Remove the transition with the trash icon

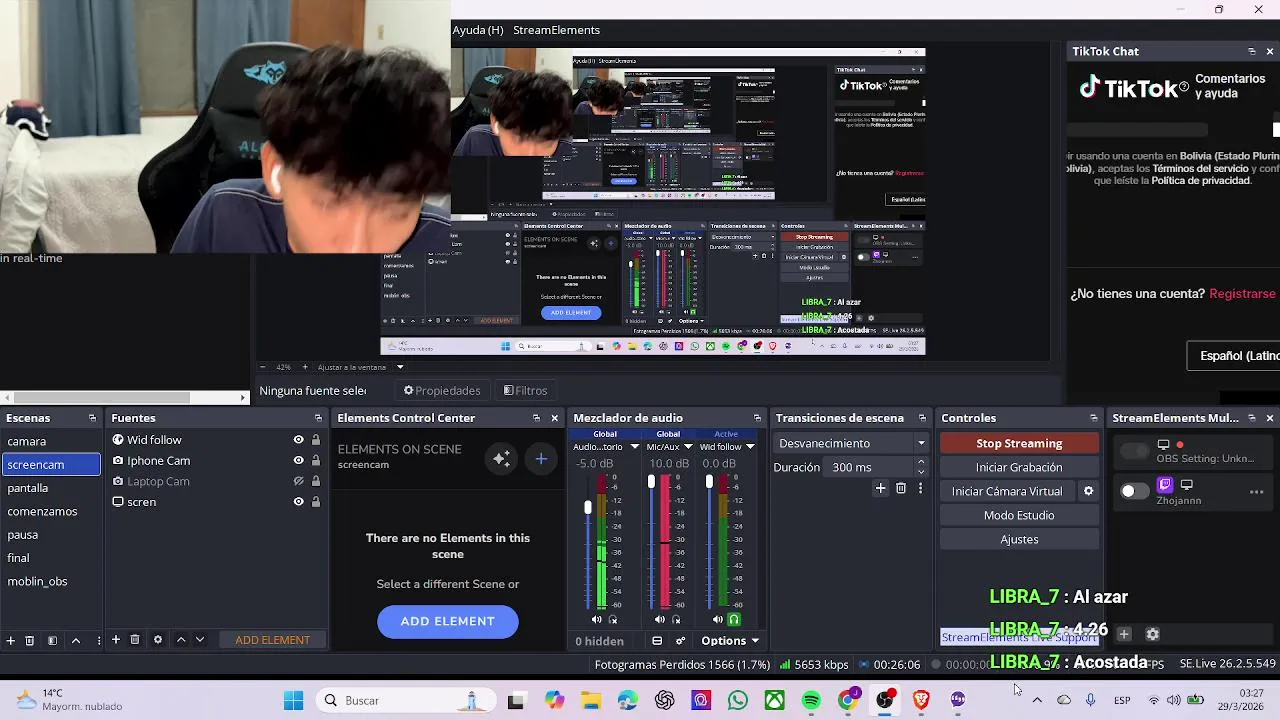click(x=901, y=488)
